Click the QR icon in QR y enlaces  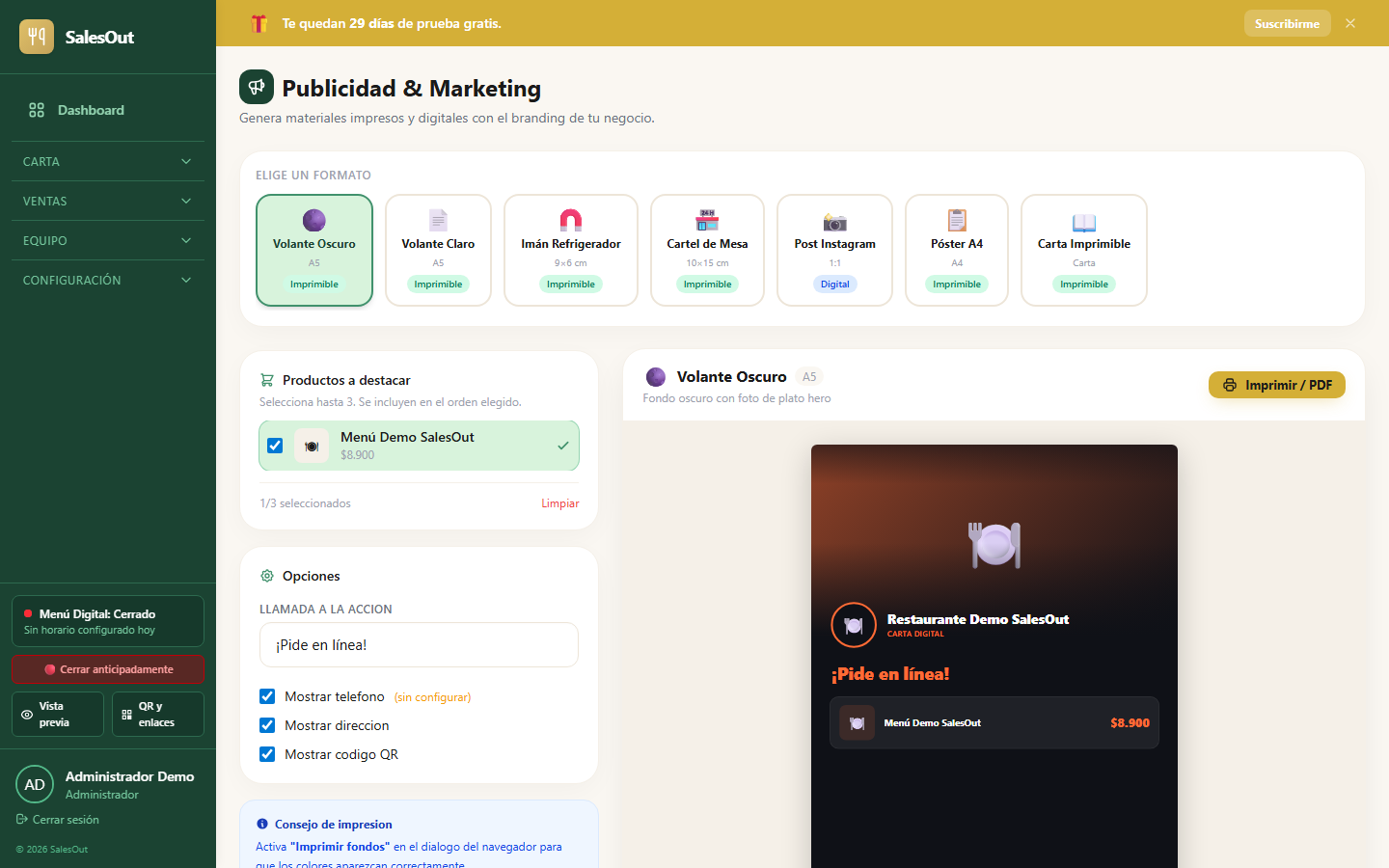[x=127, y=715]
